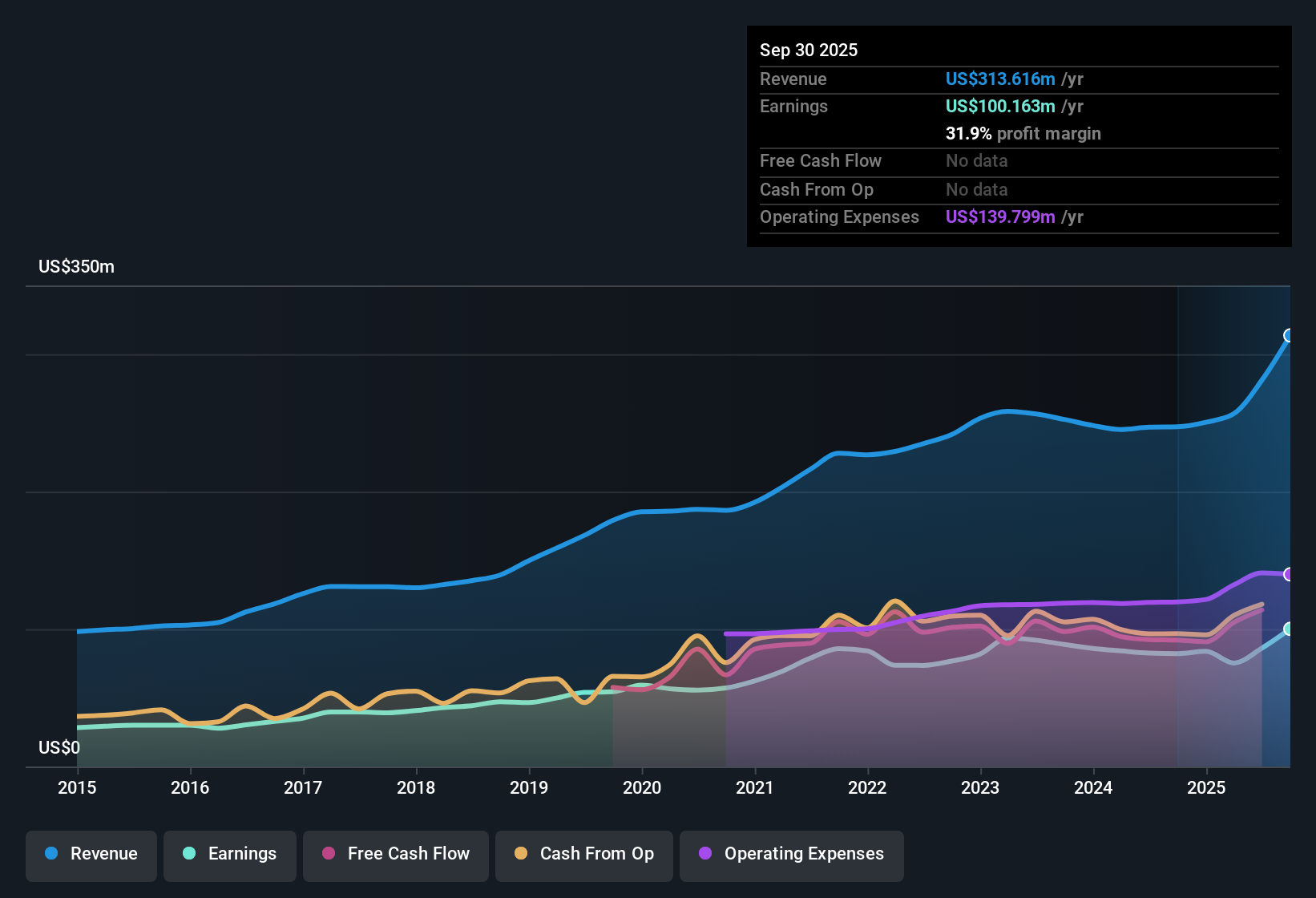This screenshot has width=1316, height=898.
Task: Click the 2020 label on the x-axis
Action: [x=642, y=788]
